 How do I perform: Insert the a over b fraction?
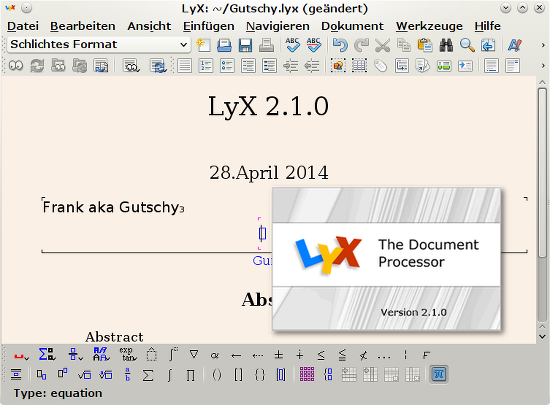127,374
